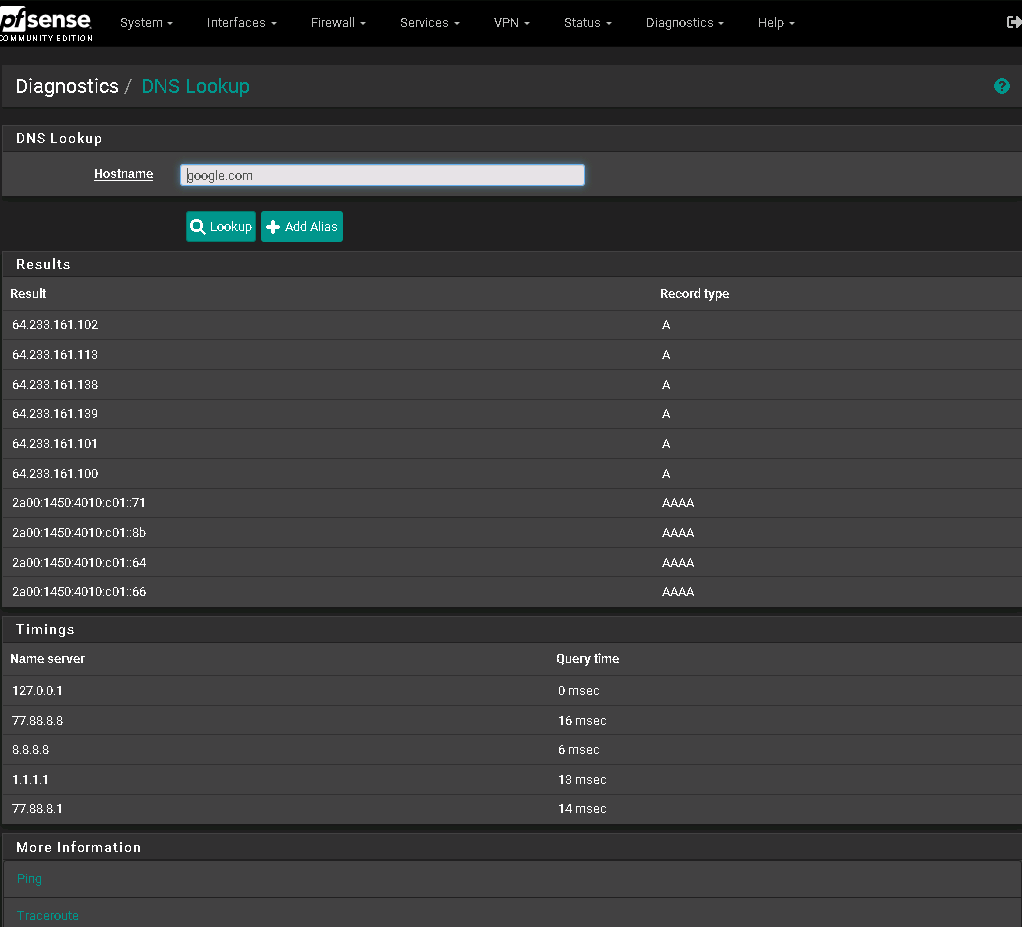Open the Traceroute link
Image resolution: width=1022 pixels, height=927 pixels.
point(48,916)
